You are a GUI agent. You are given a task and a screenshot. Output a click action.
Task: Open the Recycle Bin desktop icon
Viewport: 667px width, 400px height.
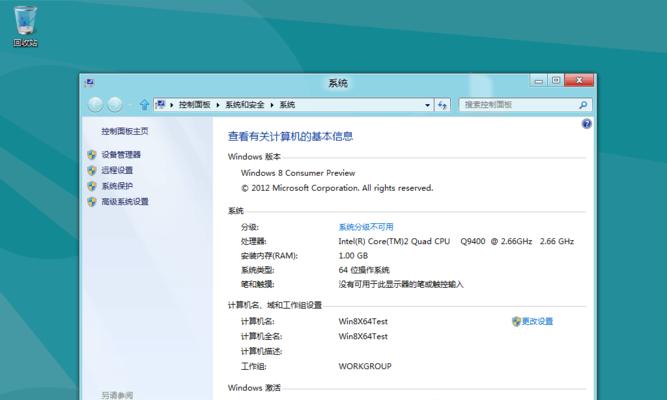(26, 26)
